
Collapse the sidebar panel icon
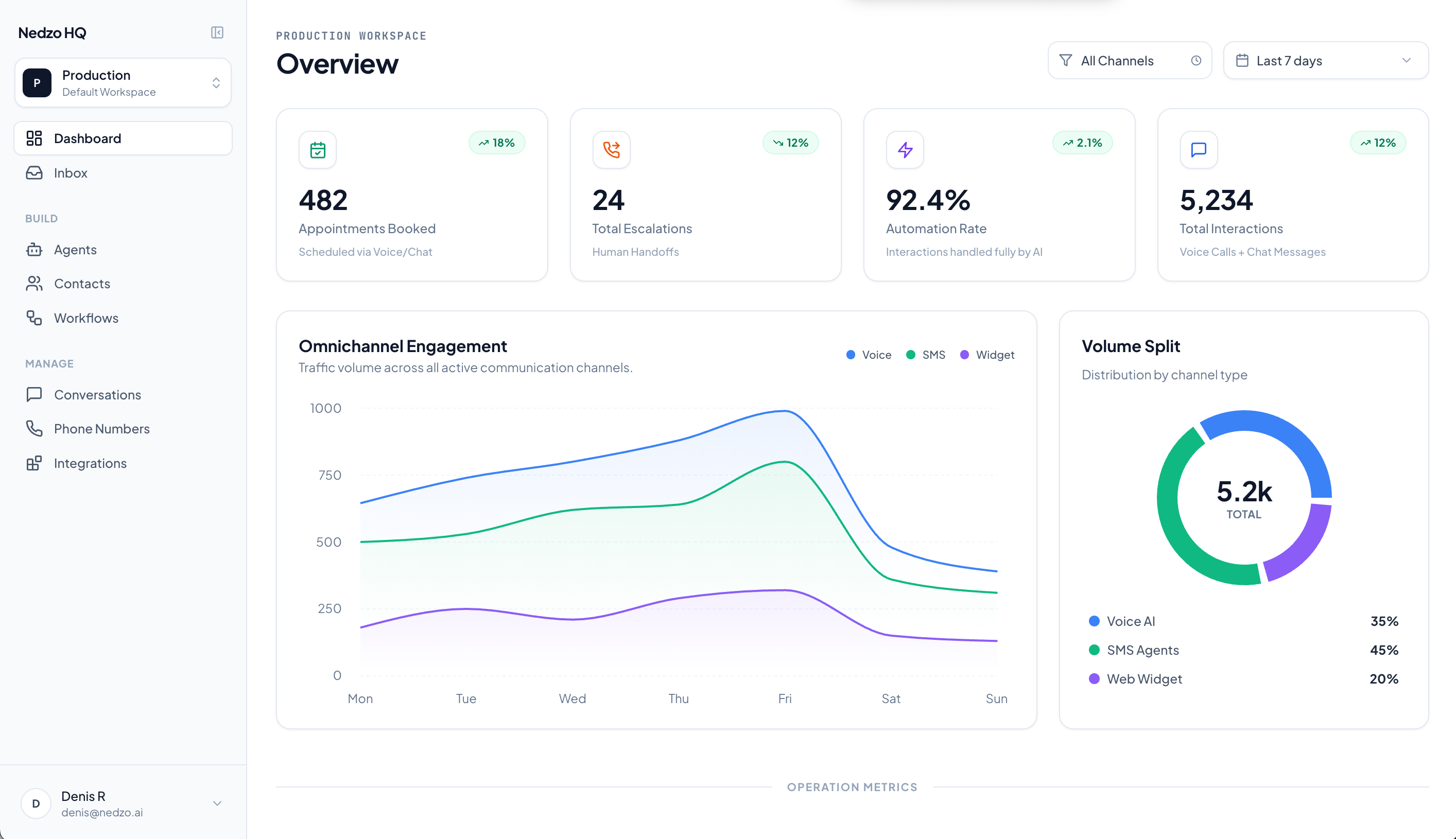coord(217,32)
